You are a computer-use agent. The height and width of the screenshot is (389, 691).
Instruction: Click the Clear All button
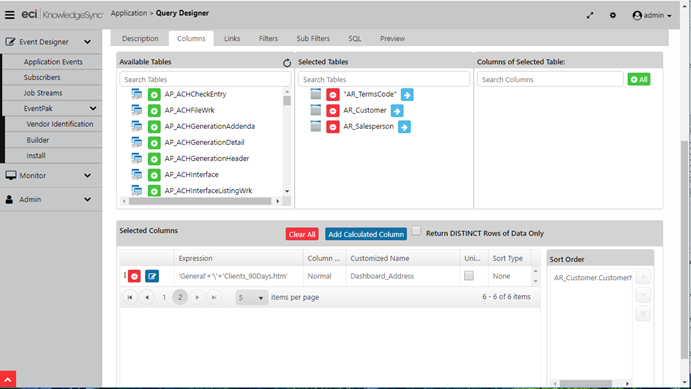coord(302,234)
